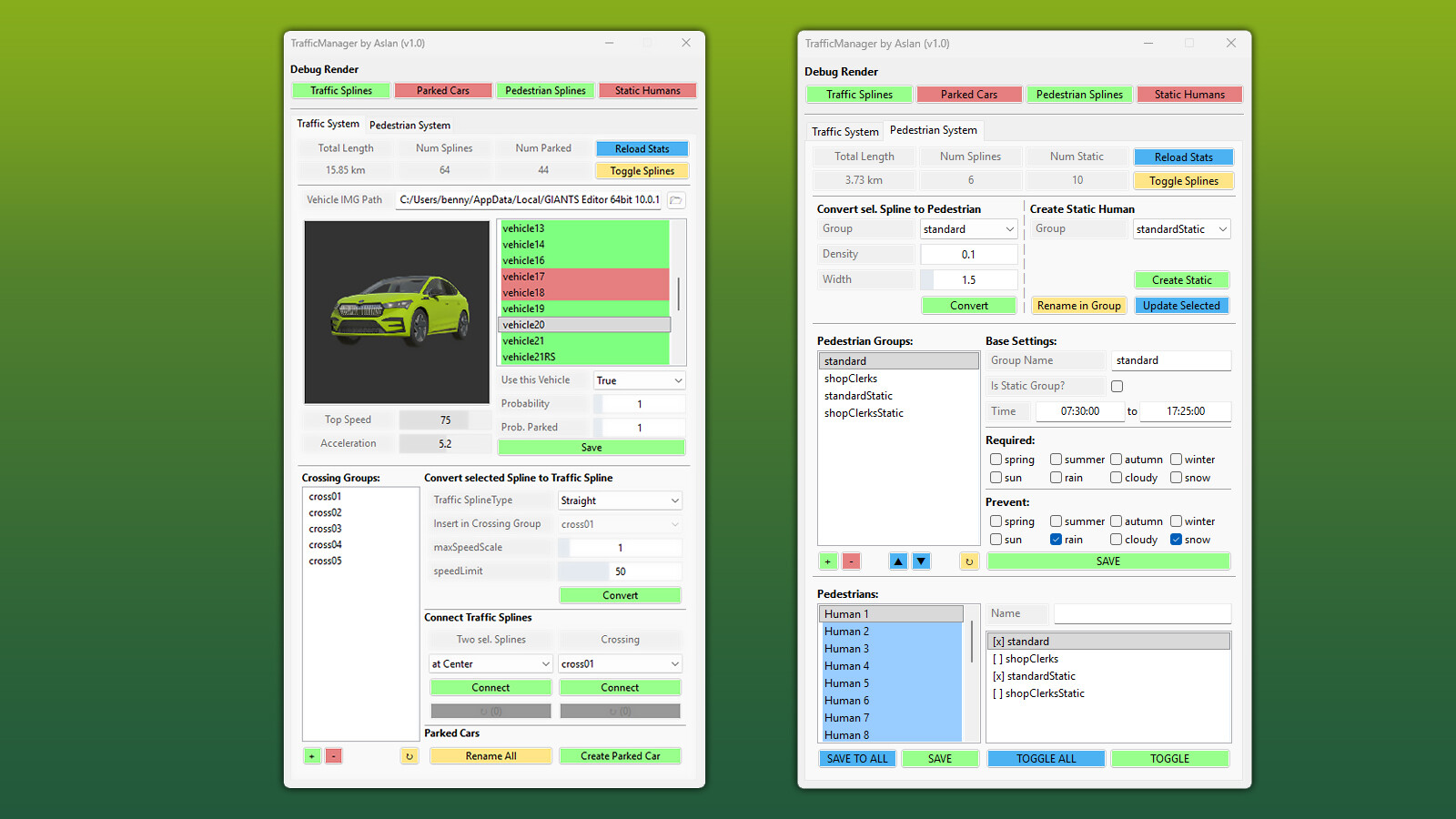Uncheck rain in the Prevent section
Image resolution: width=1456 pixels, height=819 pixels.
pos(1056,539)
